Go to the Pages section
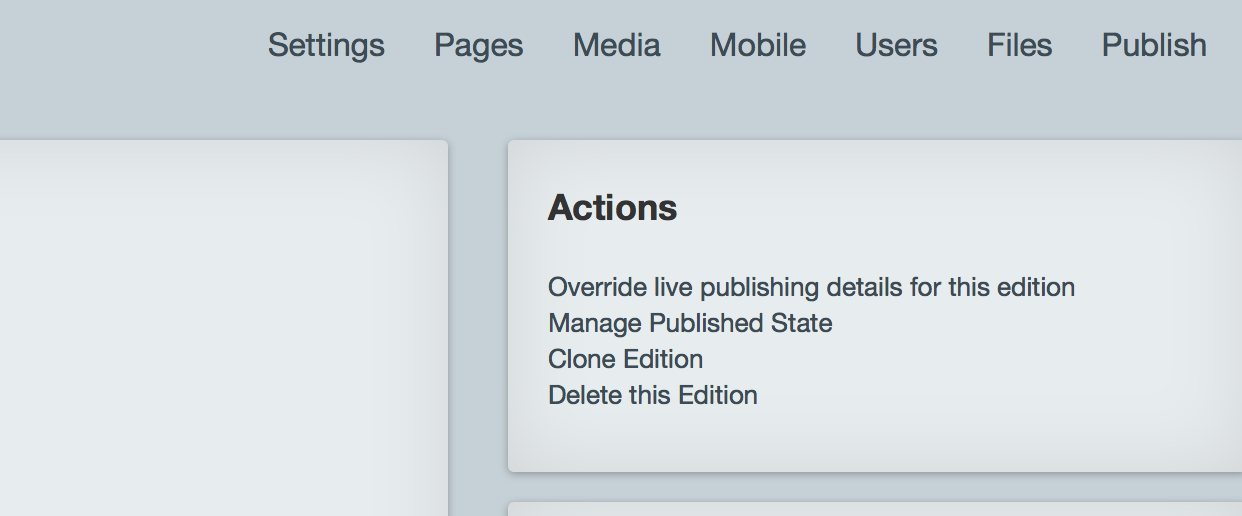The width and height of the screenshot is (1242, 516). coord(478,45)
